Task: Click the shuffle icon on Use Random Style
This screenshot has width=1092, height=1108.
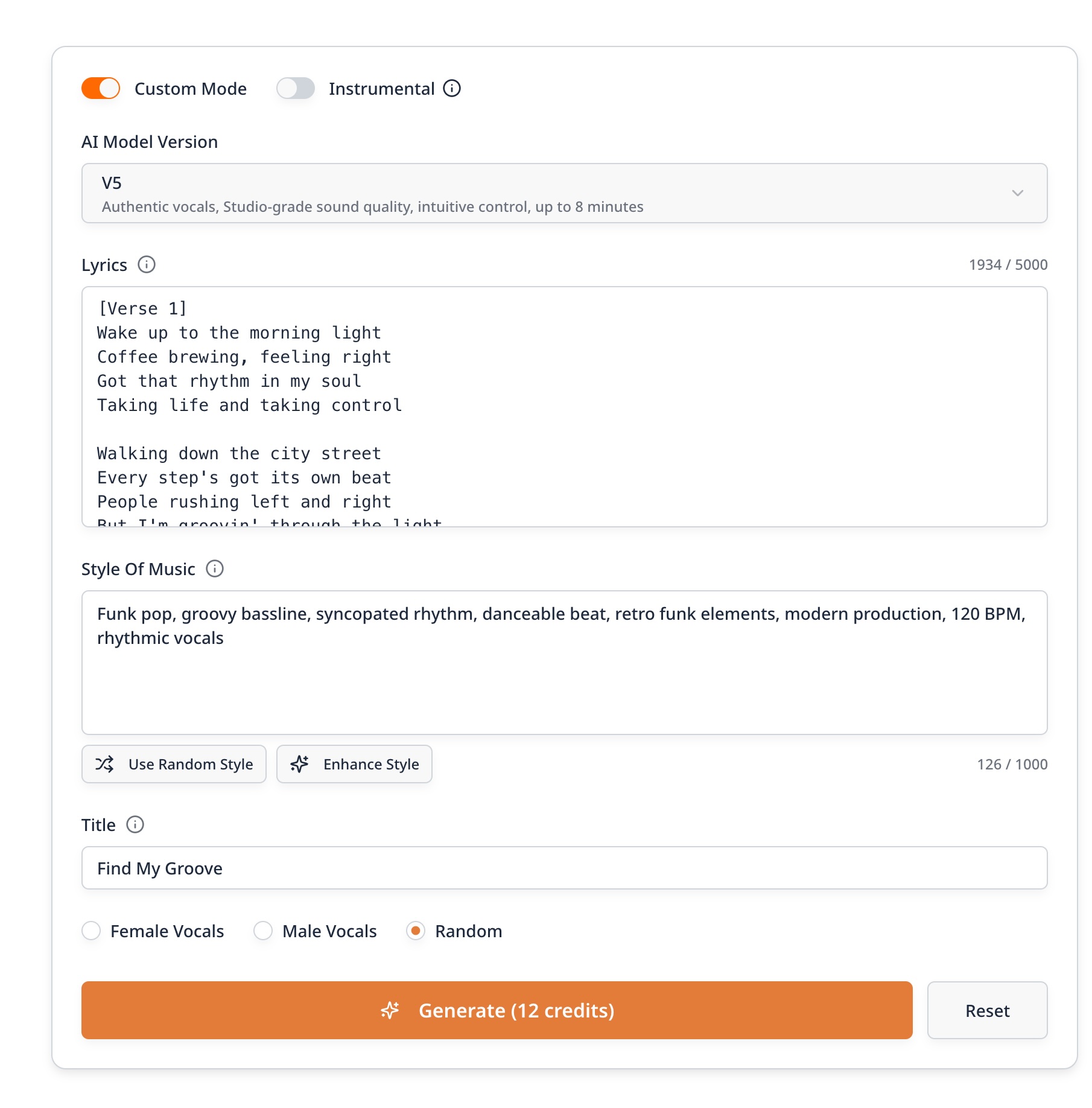Action: click(105, 764)
